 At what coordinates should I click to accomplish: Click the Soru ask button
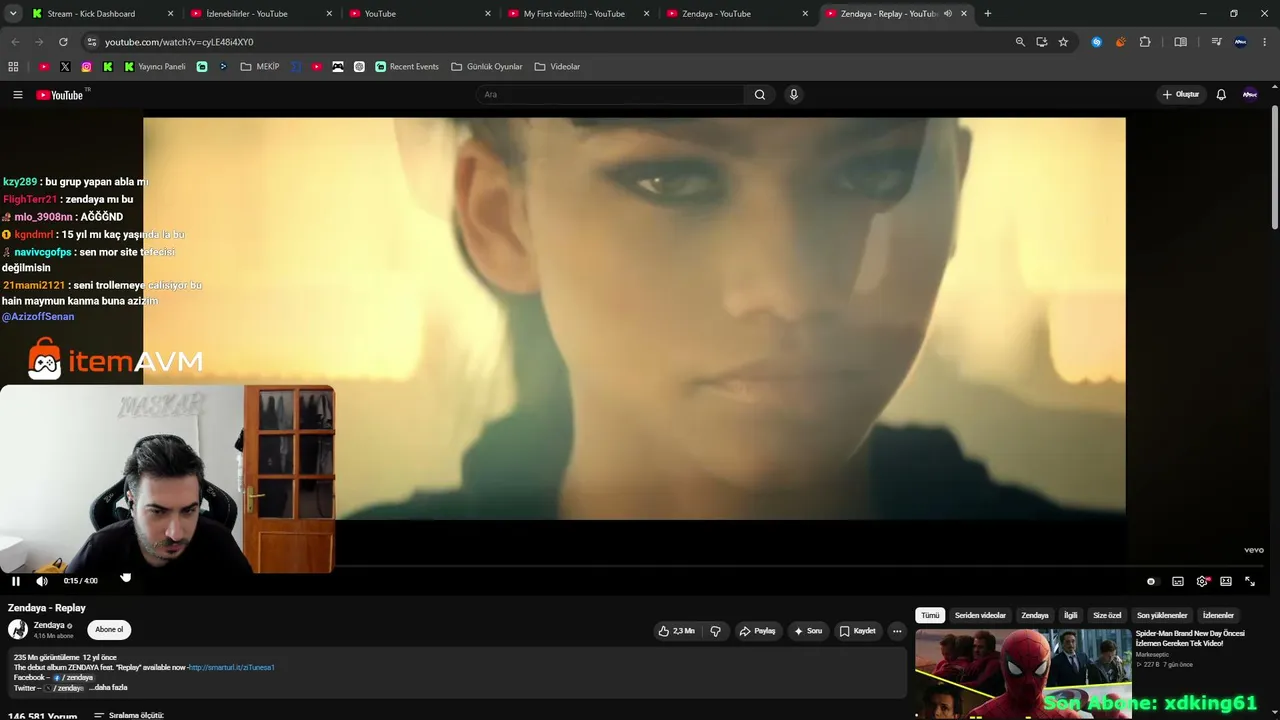pyautogui.click(x=808, y=631)
